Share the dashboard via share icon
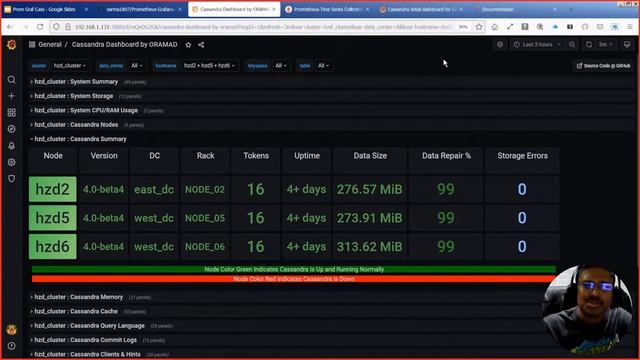 click(x=201, y=45)
